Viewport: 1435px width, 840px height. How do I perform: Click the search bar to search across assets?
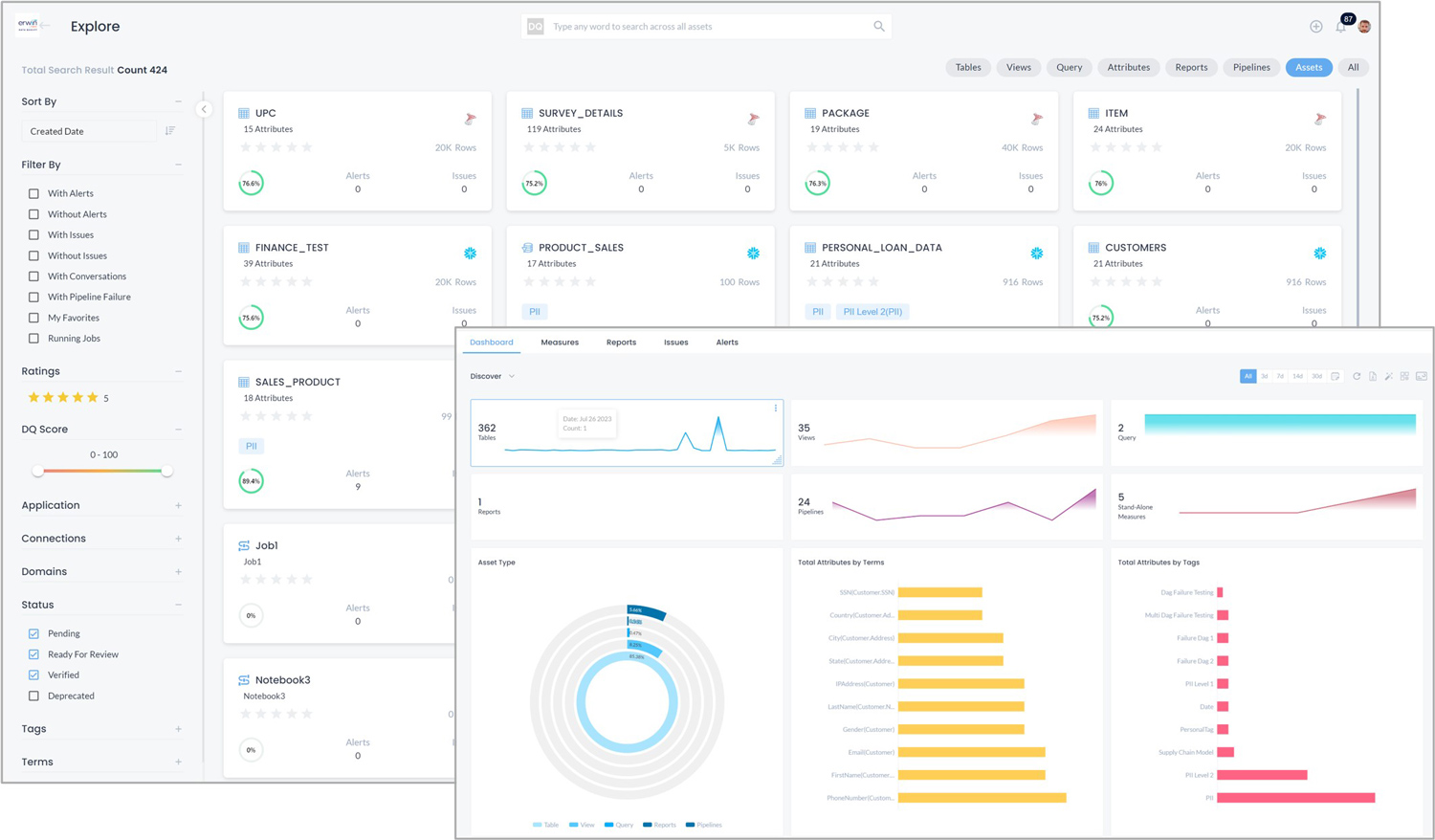pyautogui.click(x=706, y=26)
